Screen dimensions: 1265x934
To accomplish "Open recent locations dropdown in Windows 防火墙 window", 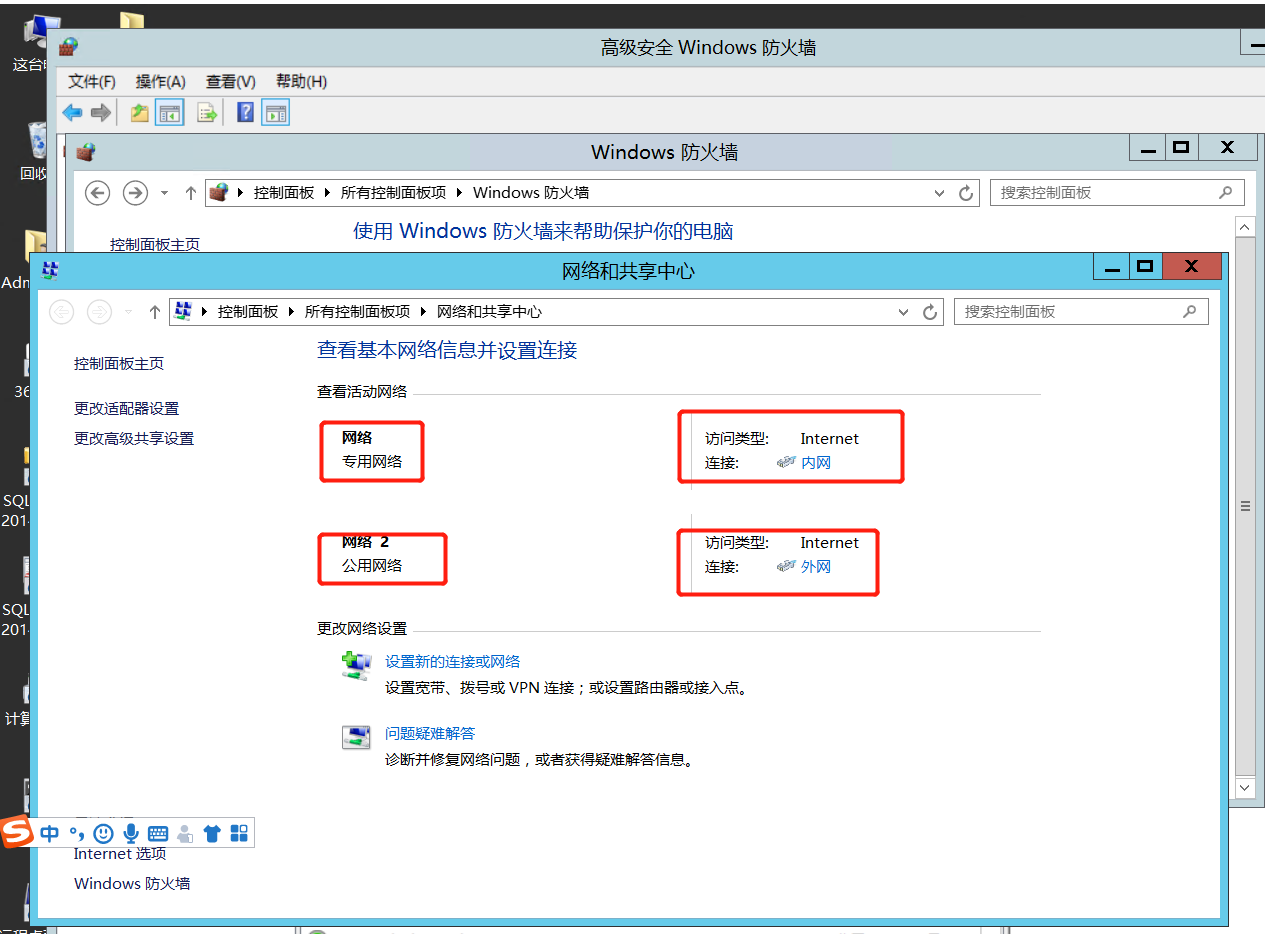I will (164, 193).
